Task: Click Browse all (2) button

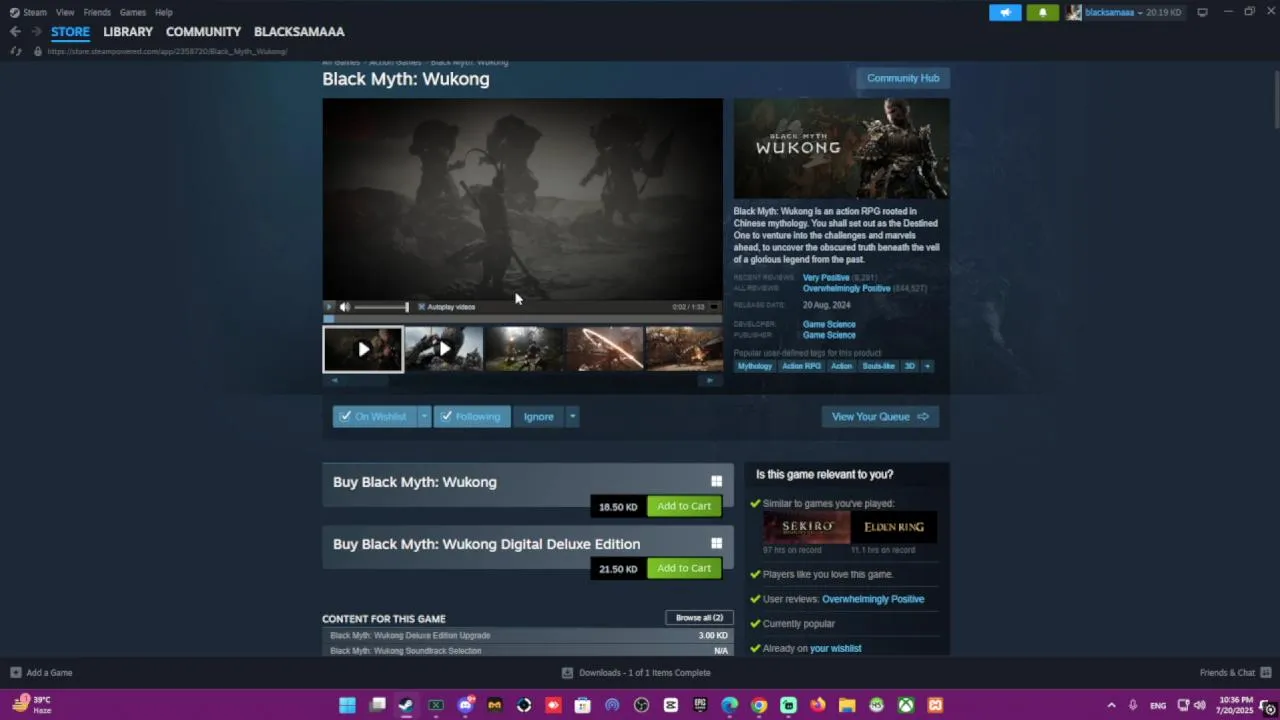Action: tap(699, 618)
